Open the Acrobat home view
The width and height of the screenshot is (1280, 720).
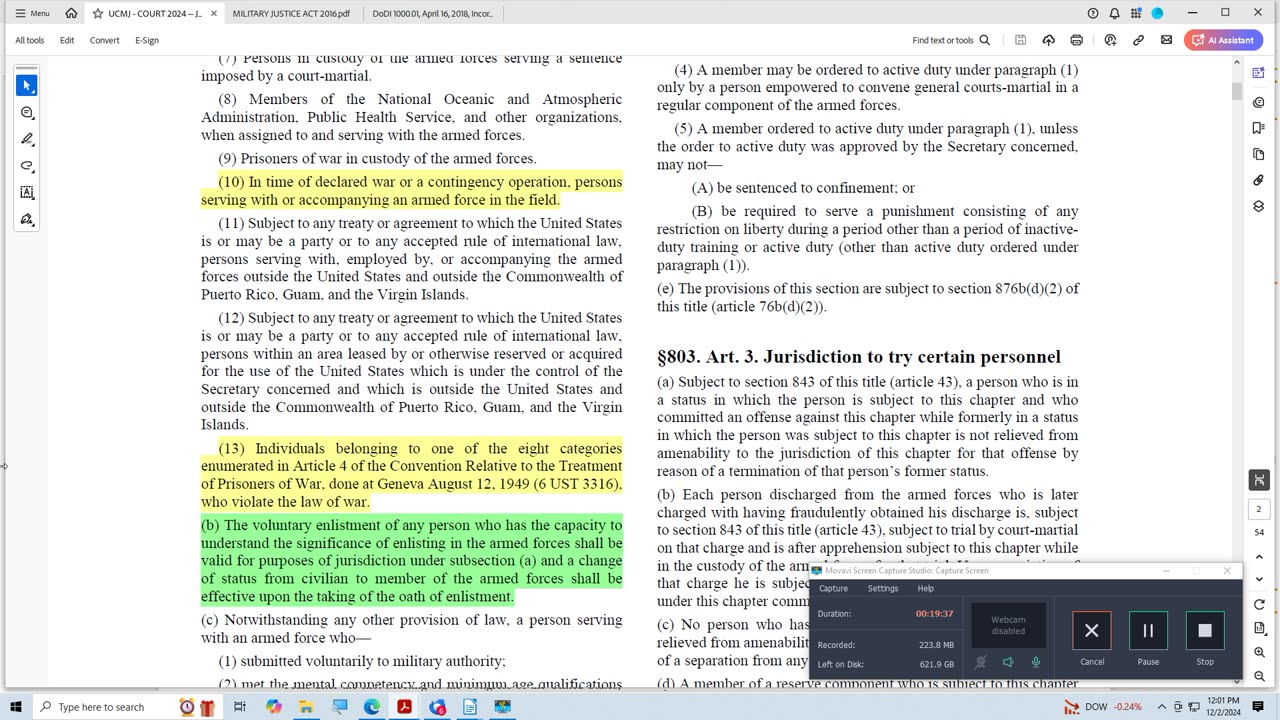(x=71, y=13)
